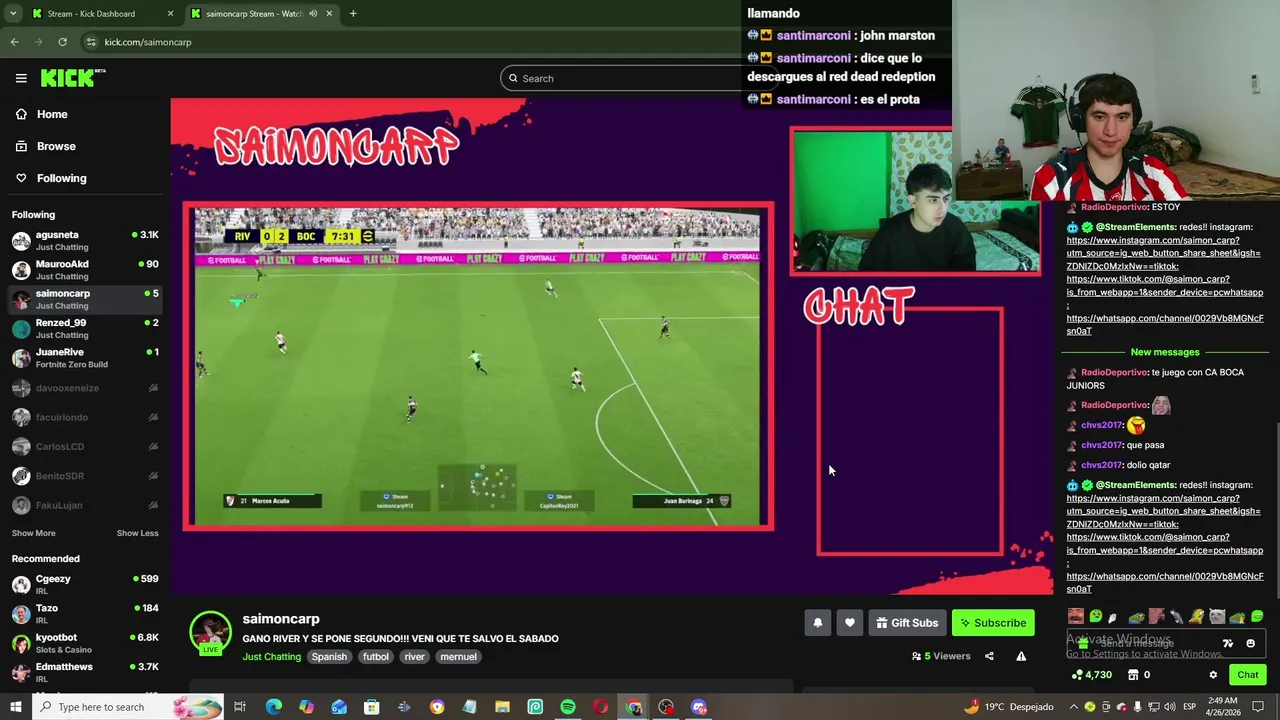Open recommended channel Edmatthews
This screenshot has width=1280, height=720.
click(85, 672)
